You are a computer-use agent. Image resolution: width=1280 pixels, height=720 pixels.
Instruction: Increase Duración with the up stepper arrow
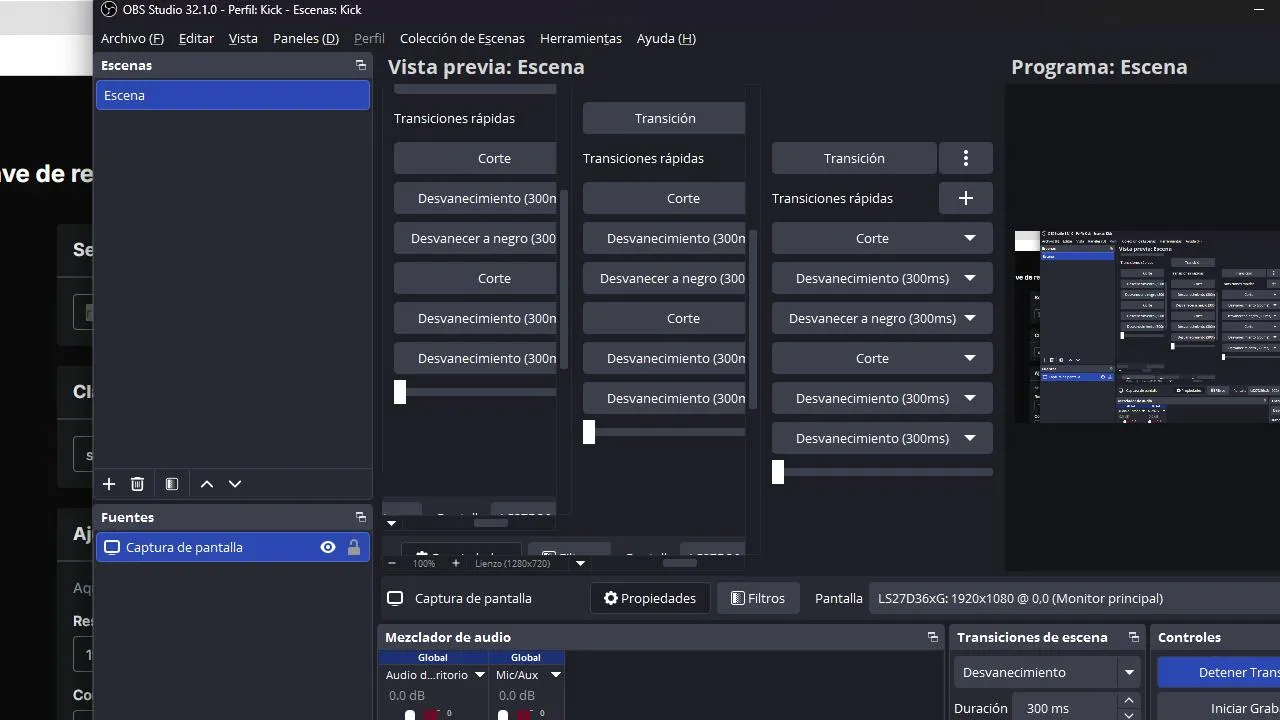point(1129,701)
